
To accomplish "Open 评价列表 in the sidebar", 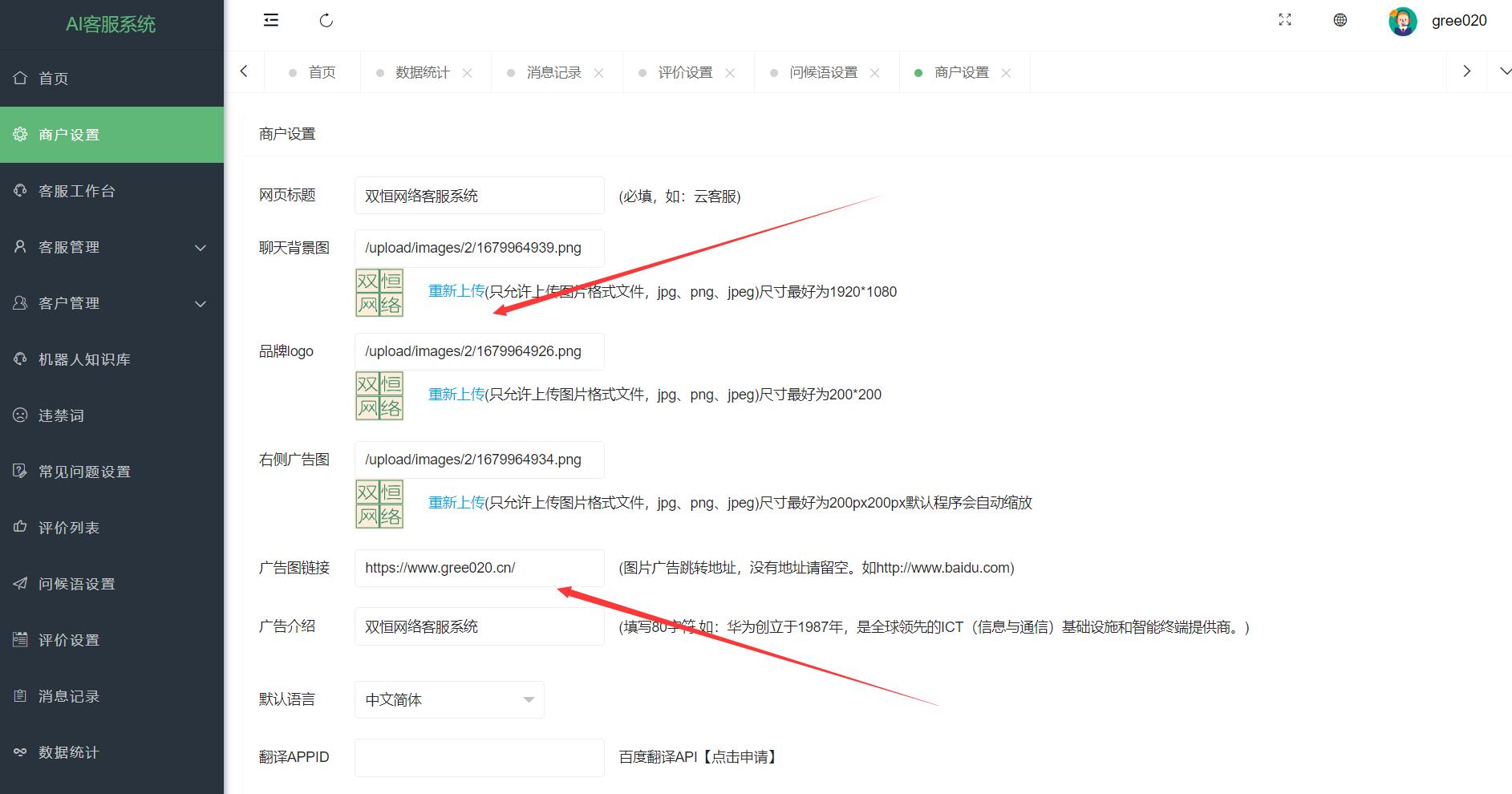I will click(x=111, y=528).
